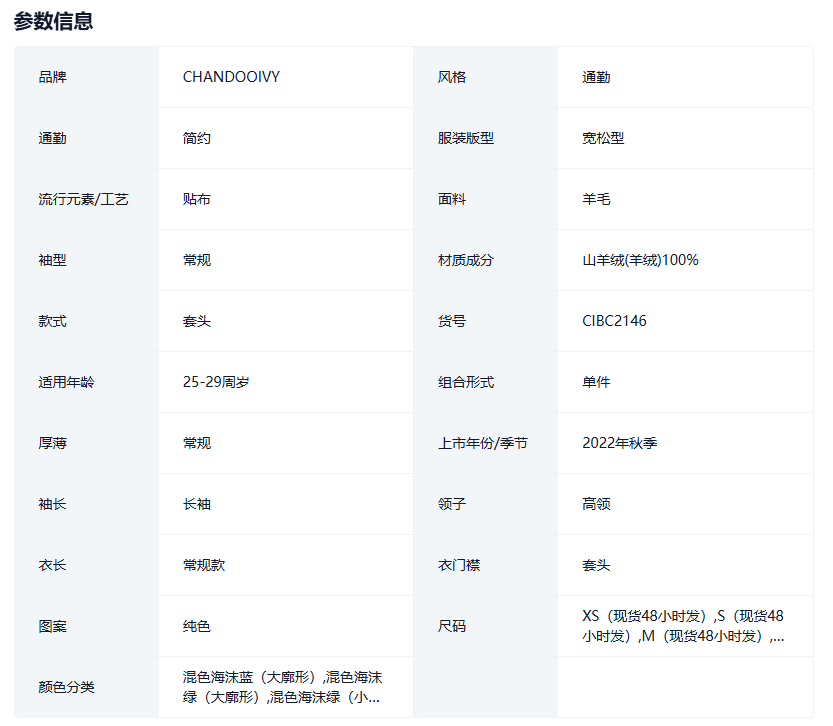Select the 贴布 value cell
The height and width of the screenshot is (726, 833).
197,199
